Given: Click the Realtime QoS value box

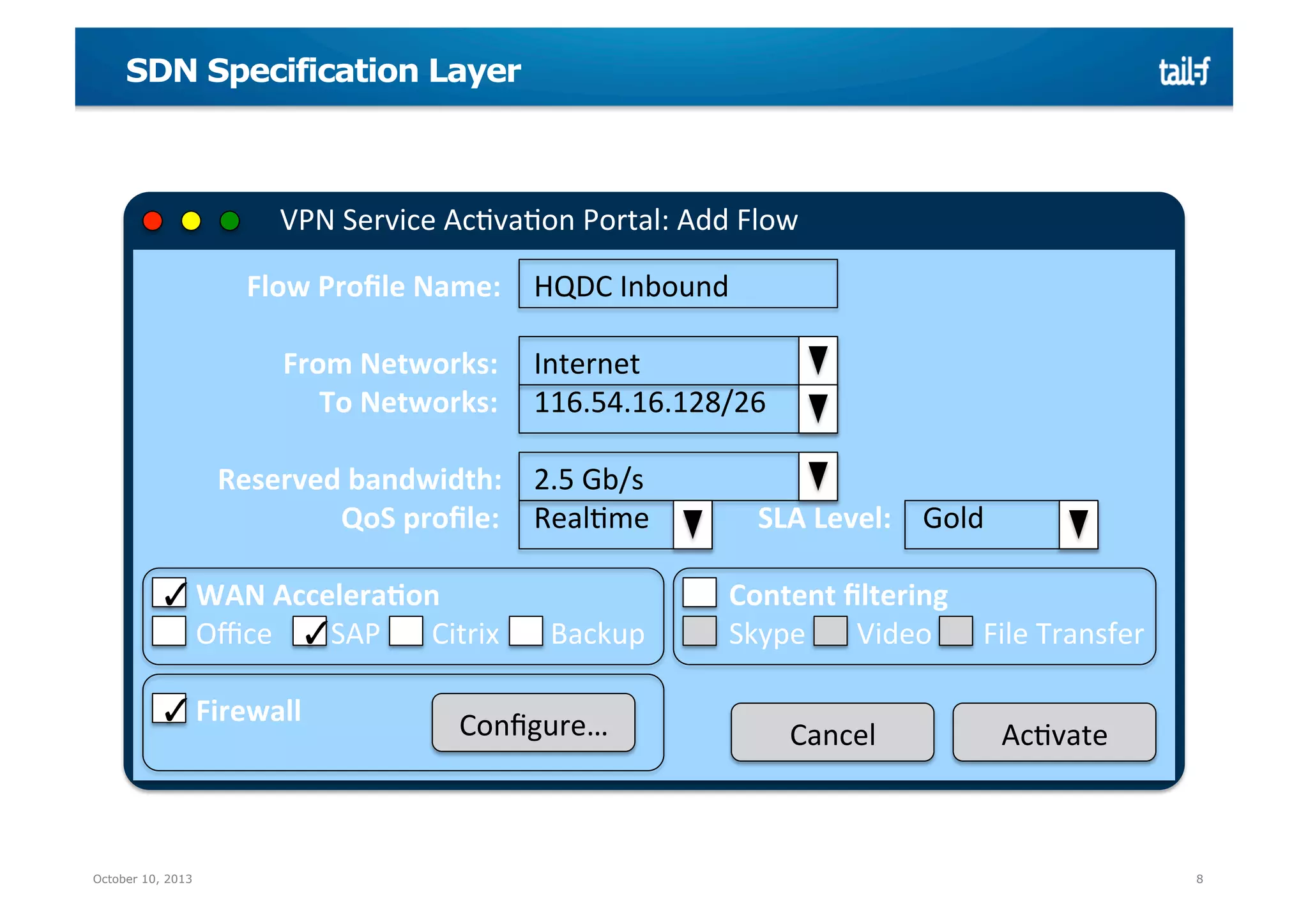Looking at the screenshot, I should [596, 525].
